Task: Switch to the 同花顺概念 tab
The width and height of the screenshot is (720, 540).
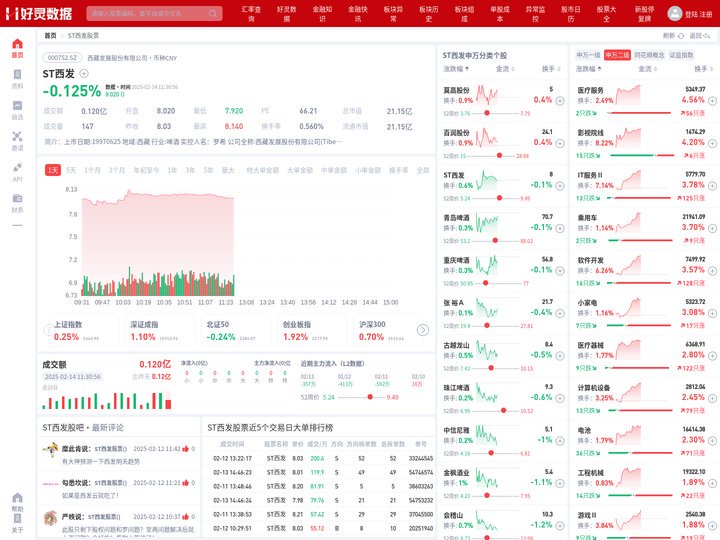Action: click(x=649, y=55)
